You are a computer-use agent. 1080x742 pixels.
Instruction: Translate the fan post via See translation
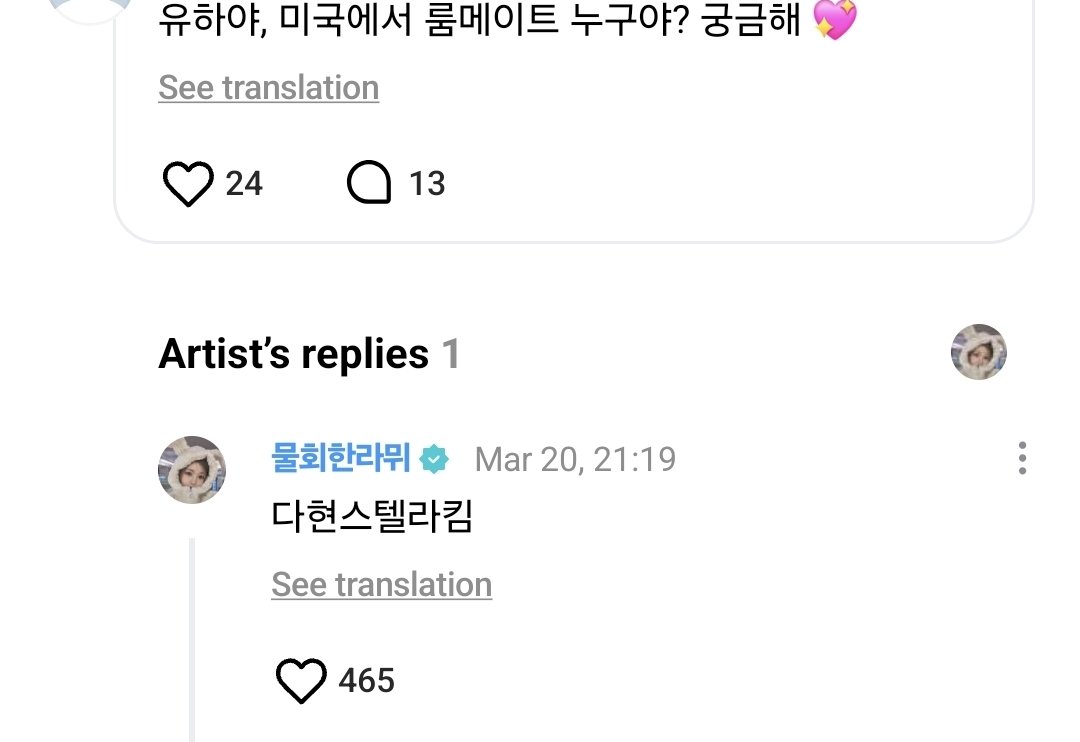coord(268,88)
